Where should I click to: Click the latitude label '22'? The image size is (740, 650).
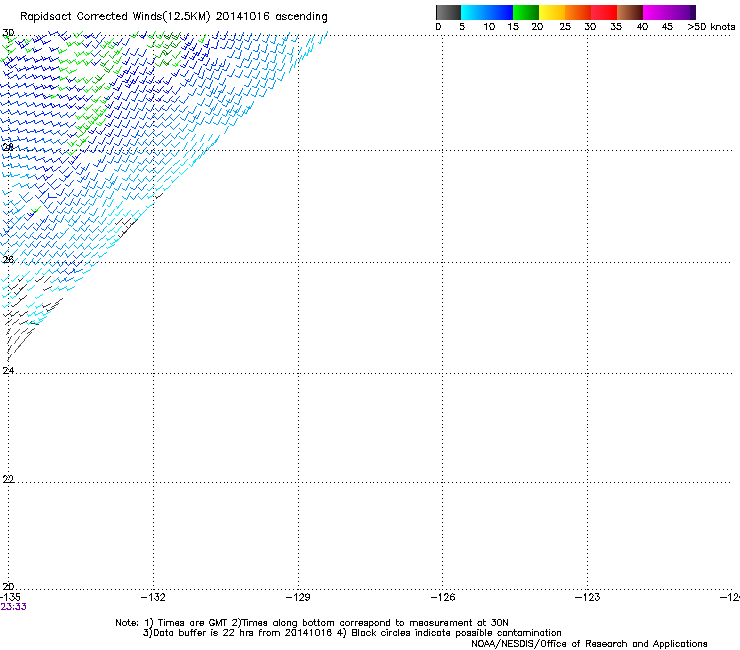(x=8, y=479)
